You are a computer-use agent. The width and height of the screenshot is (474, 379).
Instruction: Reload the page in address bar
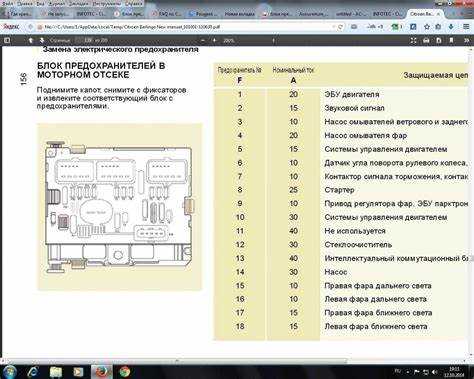(340, 27)
